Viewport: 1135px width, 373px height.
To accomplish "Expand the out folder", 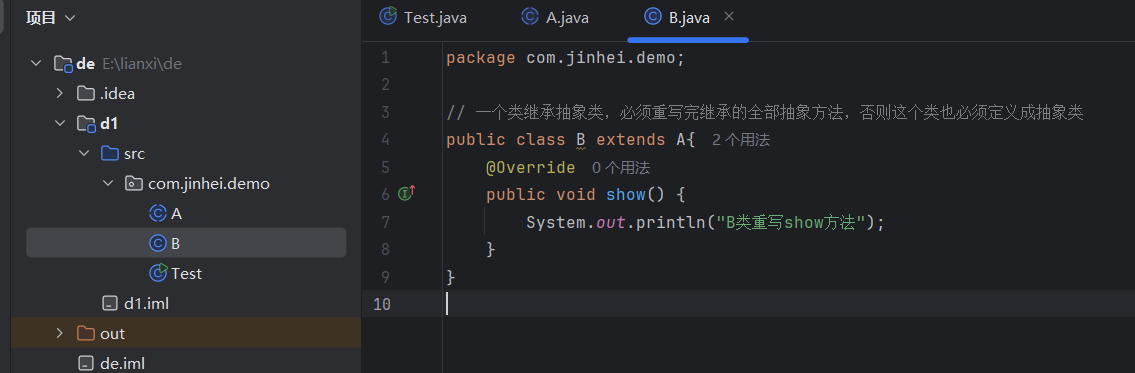I will tap(59, 333).
